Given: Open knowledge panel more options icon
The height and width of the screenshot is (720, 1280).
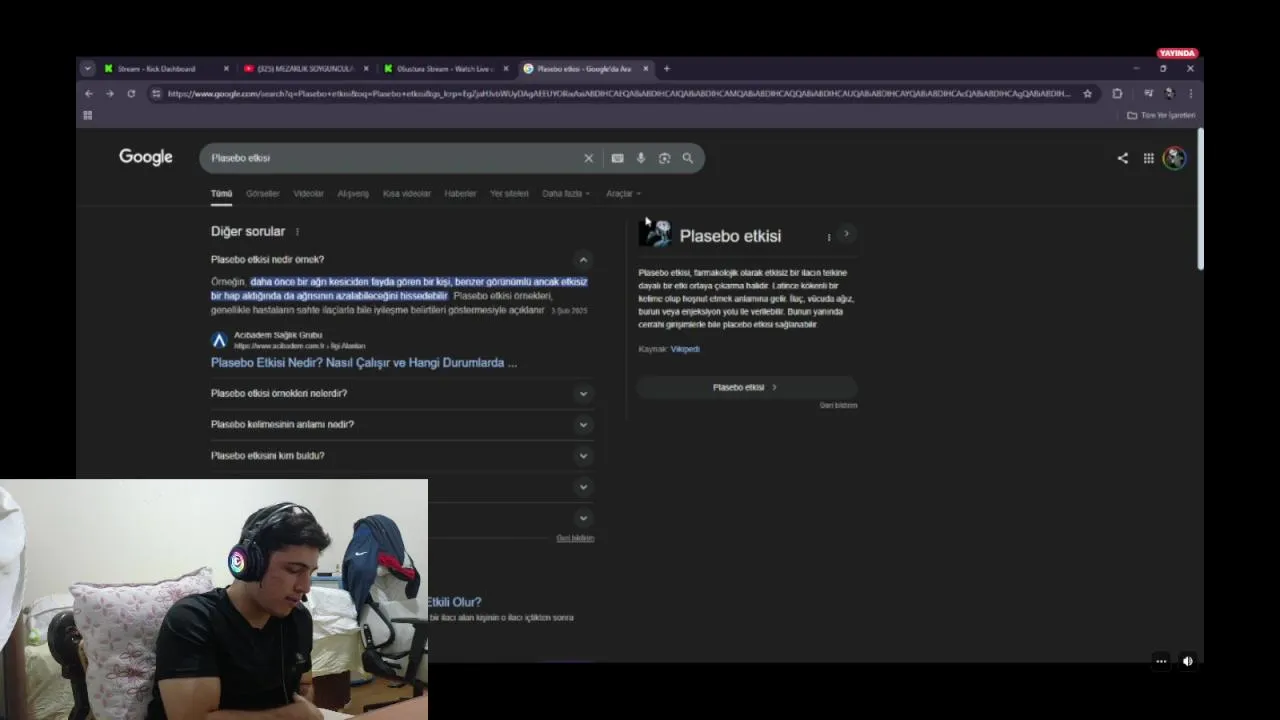Looking at the screenshot, I should point(828,237).
